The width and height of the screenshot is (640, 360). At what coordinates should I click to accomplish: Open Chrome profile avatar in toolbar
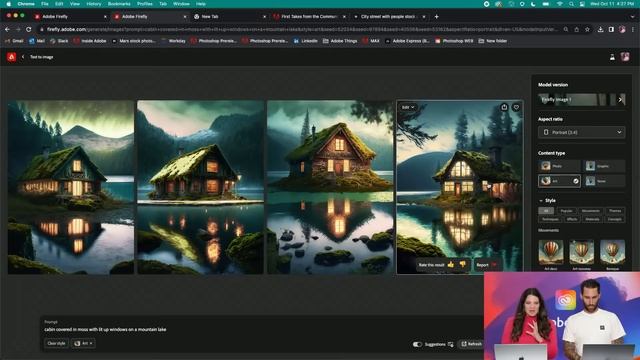click(x=622, y=29)
